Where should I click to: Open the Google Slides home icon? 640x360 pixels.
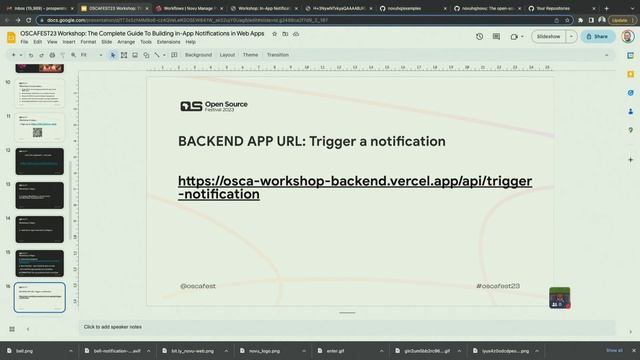[11, 37]
